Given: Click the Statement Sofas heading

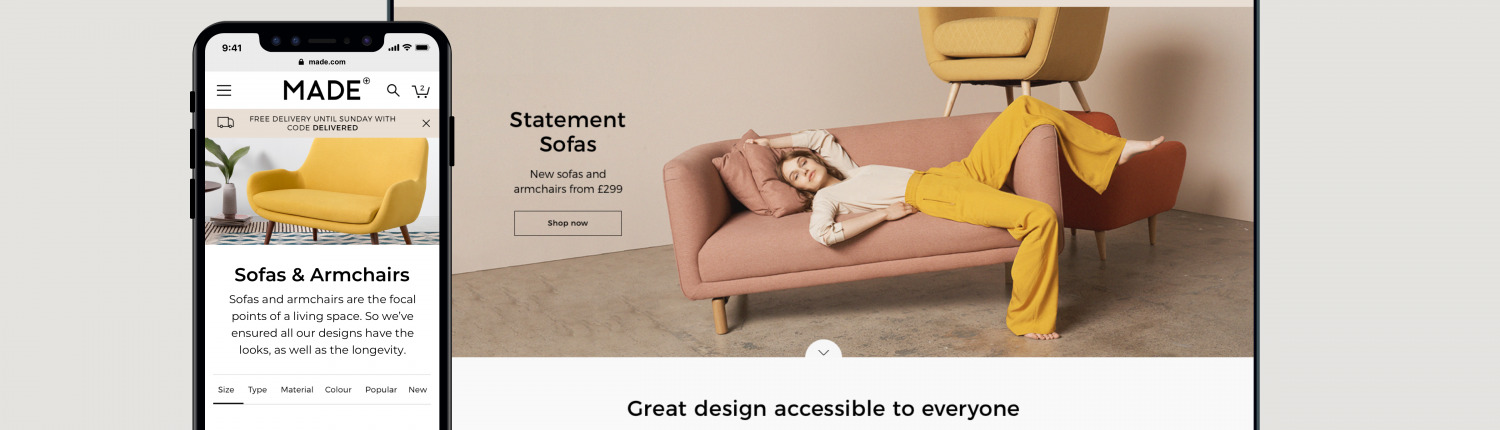Looking at the screenshot, I should point(568,132).
